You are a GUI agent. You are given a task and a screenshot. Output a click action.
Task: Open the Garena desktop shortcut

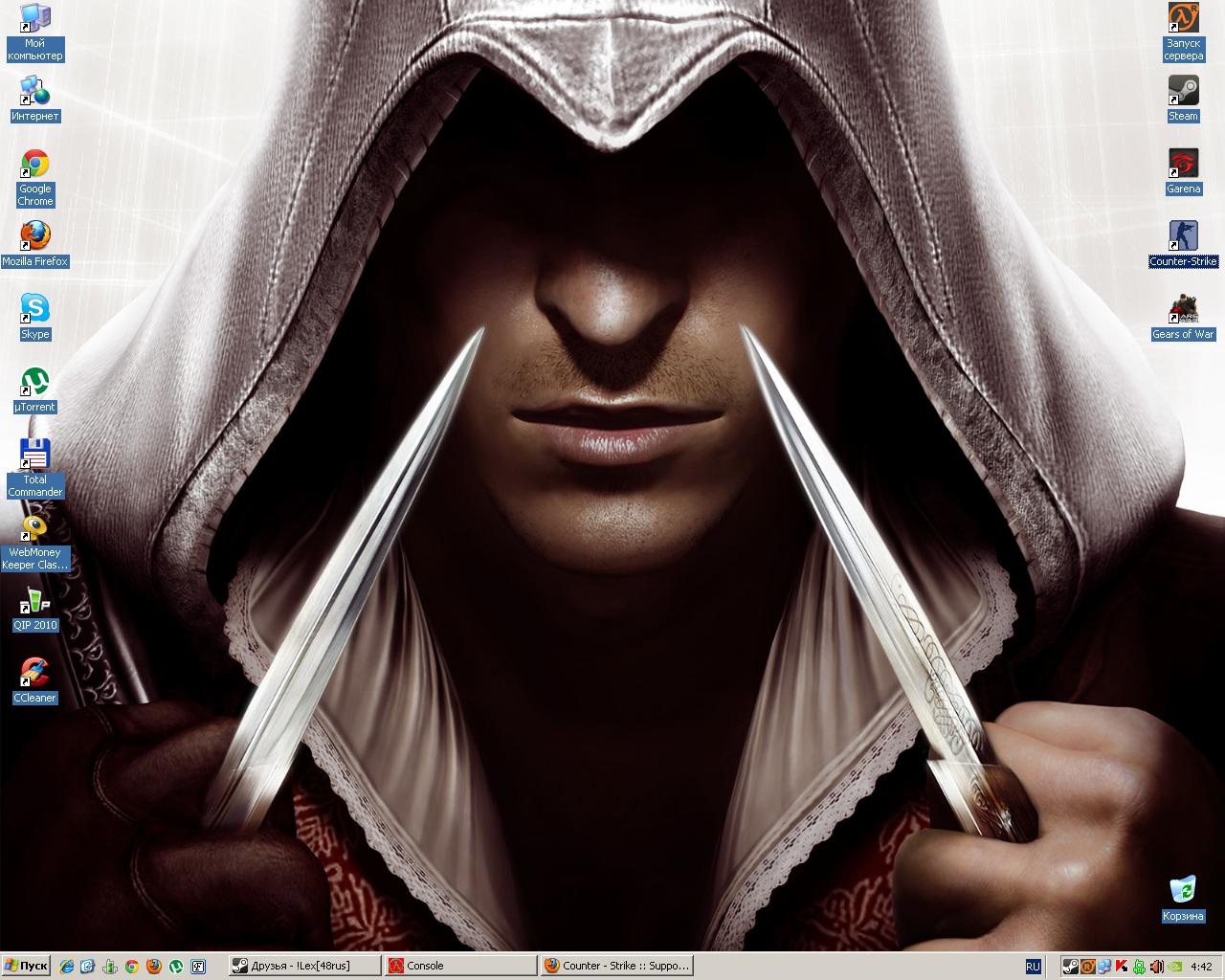pos(1183,172)
